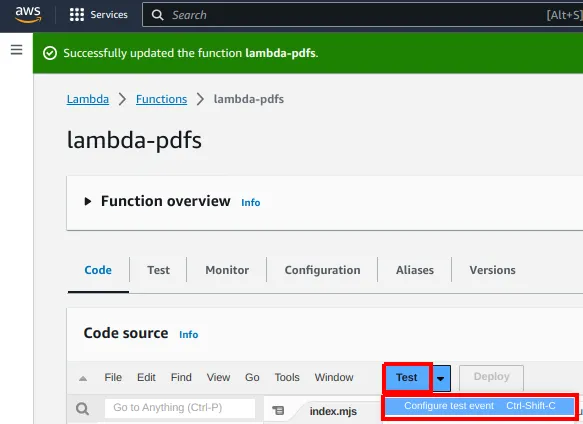Follow the Functions breadcrumb link
The height and width of the screenshot is (424, 583).
click(161, 99)
